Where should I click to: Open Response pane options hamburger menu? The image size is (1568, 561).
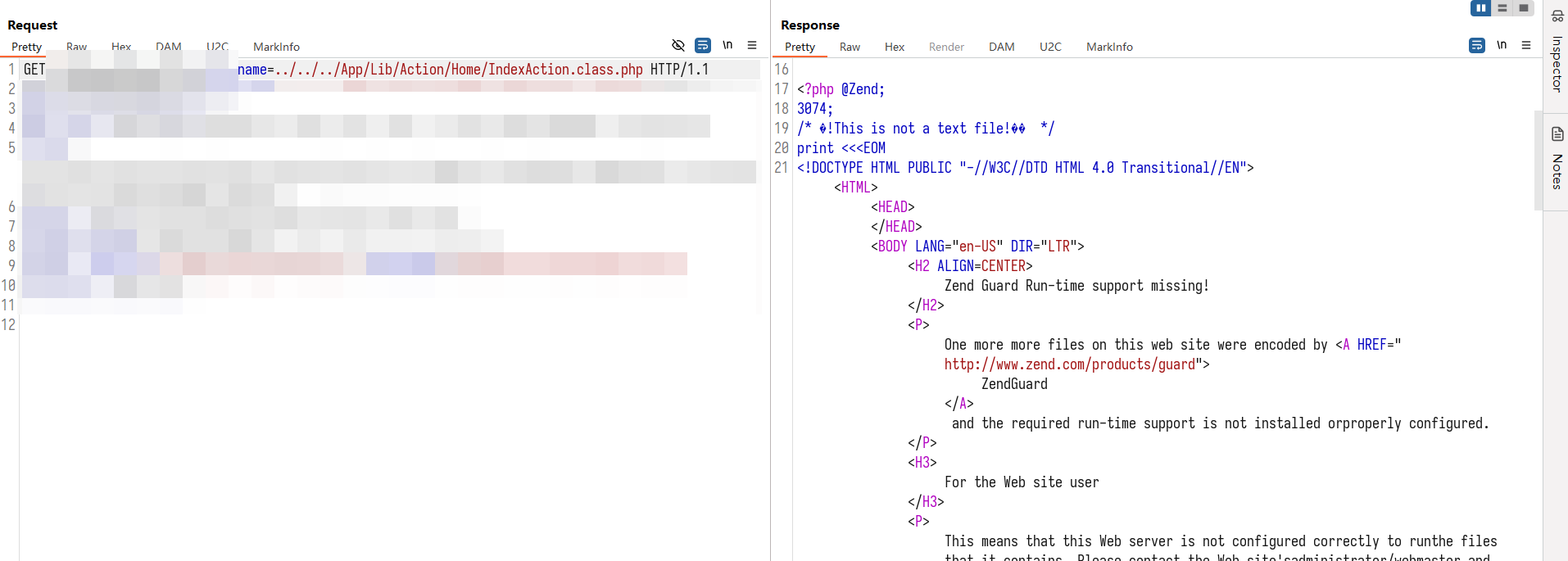[x=1526, y=45]
